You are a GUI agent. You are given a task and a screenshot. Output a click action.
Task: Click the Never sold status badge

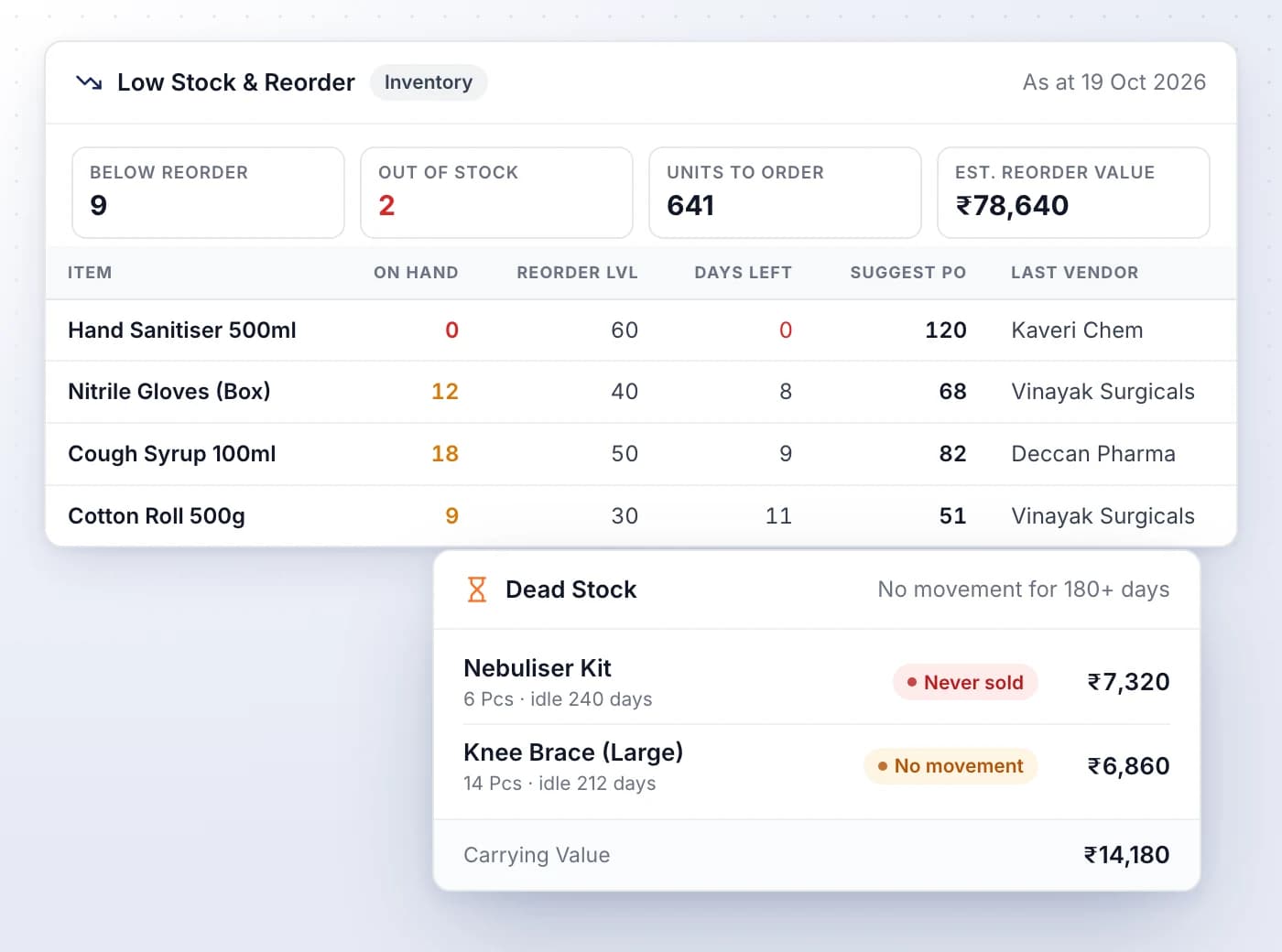pos(965,682)
